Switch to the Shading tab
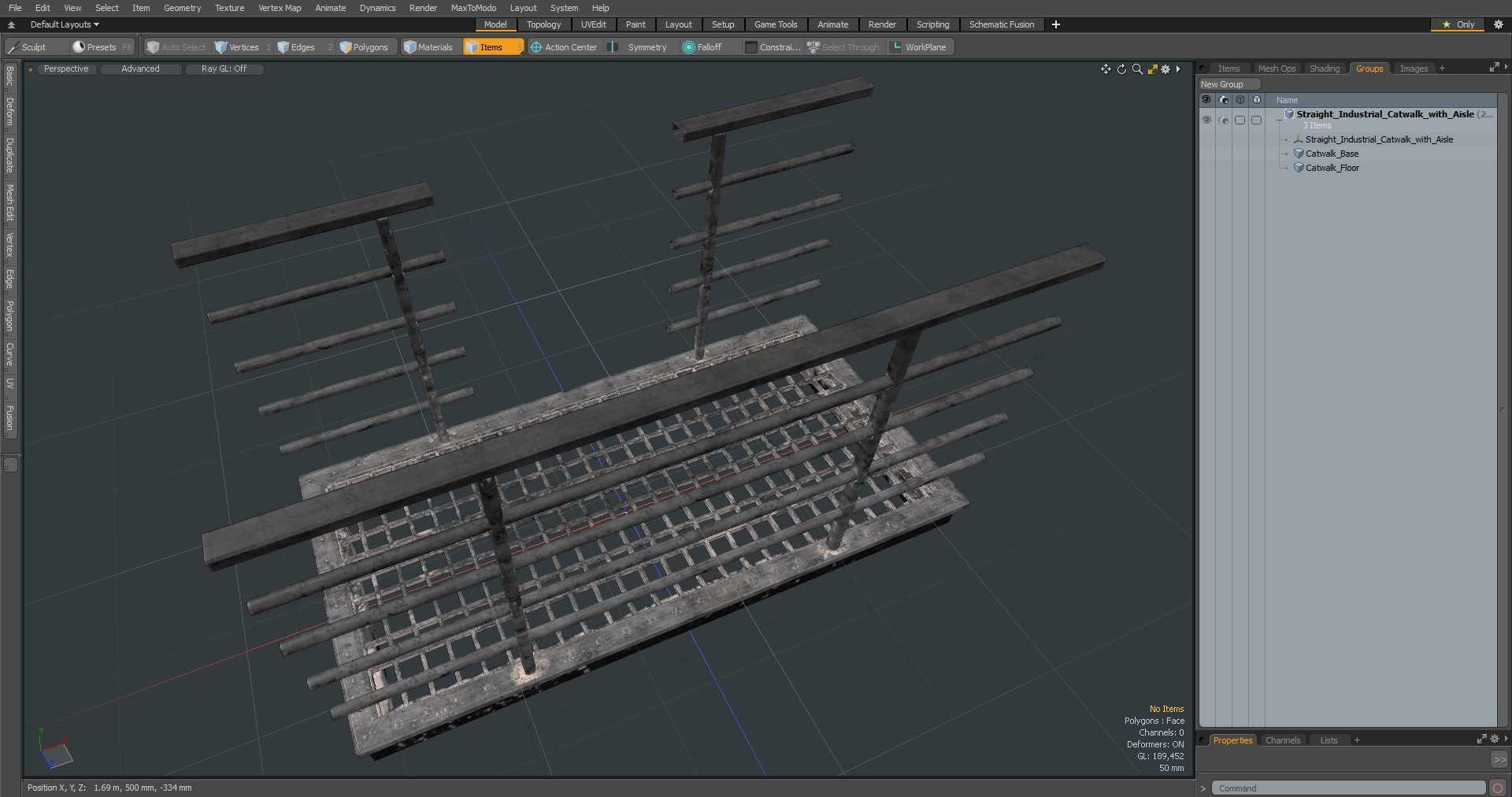1512x797 pixels. click(1325, 69)
